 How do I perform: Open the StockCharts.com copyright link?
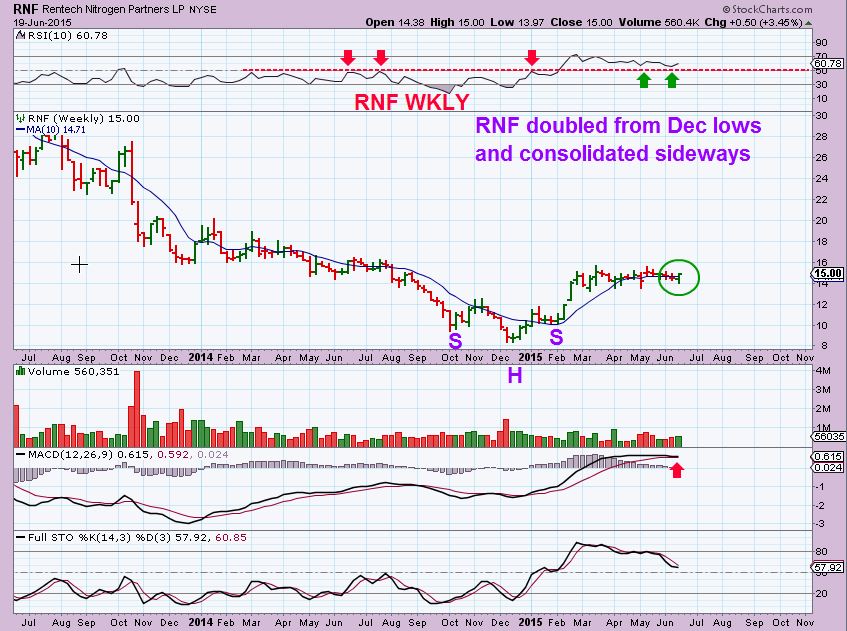(768, 9)
